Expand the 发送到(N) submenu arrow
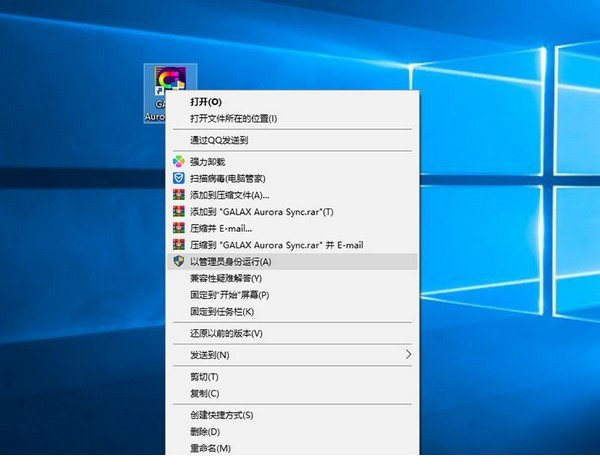The image size is (600, 473). click(x=407, y=355)
